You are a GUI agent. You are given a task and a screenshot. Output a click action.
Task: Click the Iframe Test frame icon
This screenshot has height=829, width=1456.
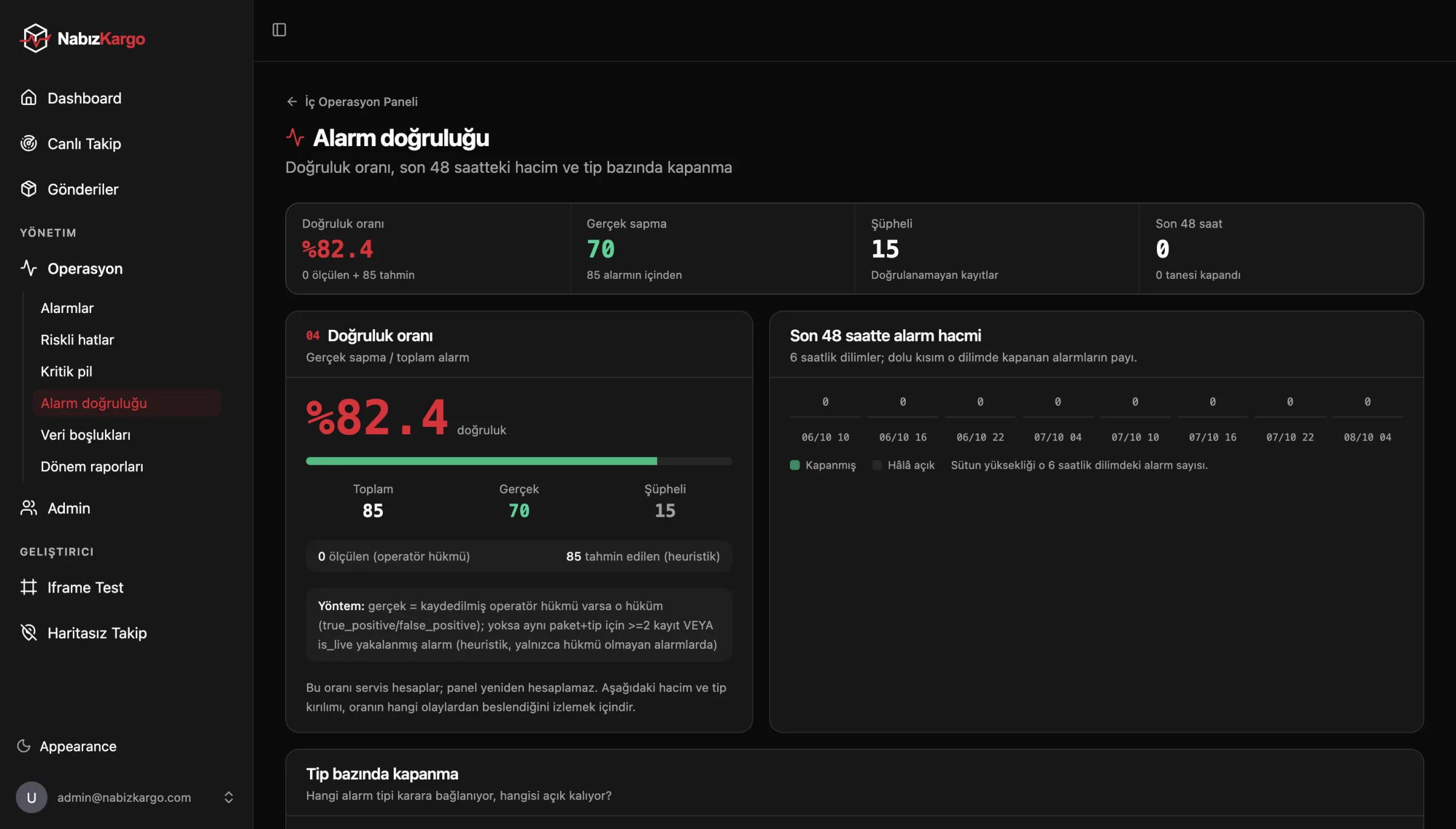click(x=29, y=587)
